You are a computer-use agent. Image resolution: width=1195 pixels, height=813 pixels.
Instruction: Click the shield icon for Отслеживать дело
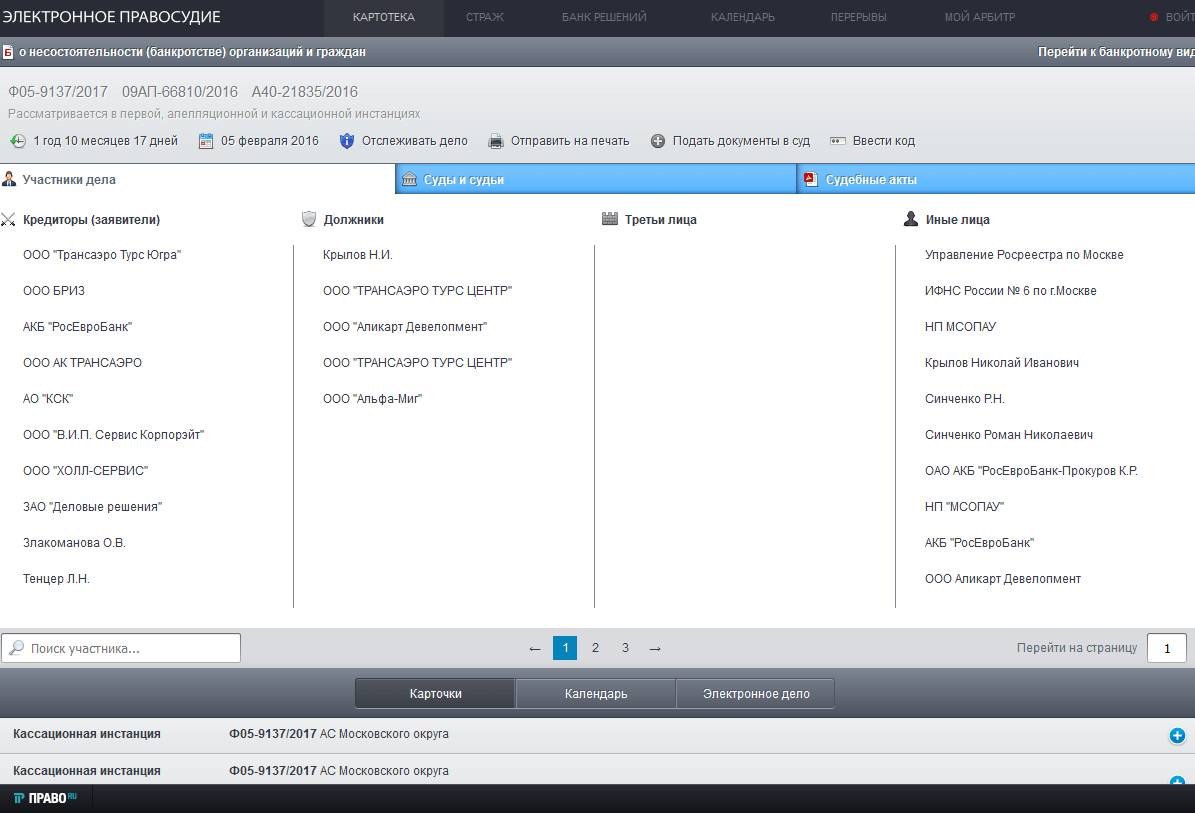click(x=347, y=141)
